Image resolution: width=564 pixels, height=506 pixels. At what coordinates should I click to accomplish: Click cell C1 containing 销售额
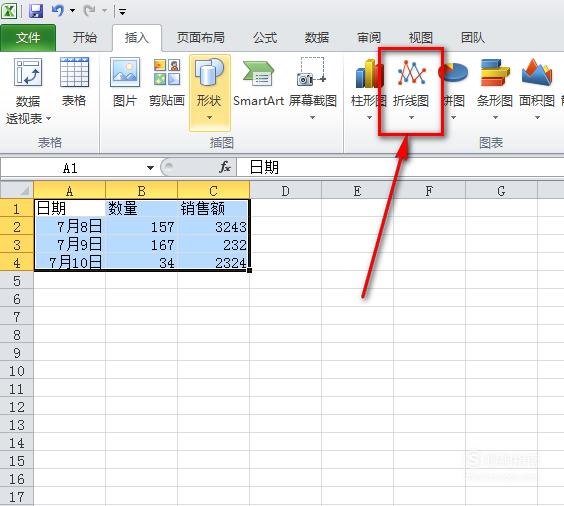click(213, 208)
